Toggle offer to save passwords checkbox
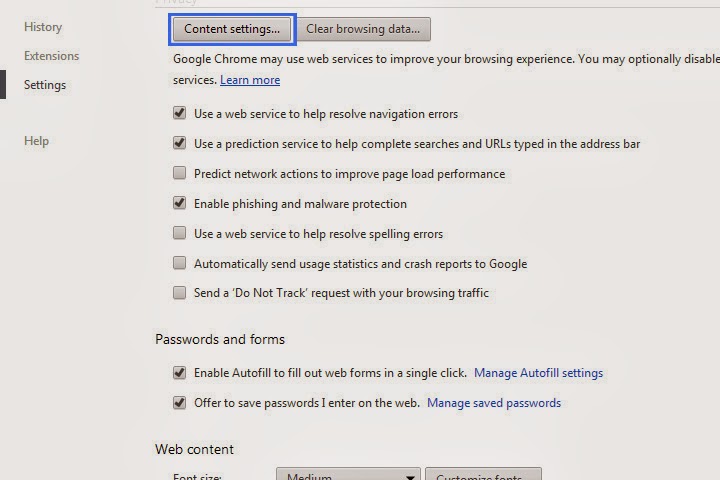The width and height of the screenshot is (720, 480). tap(180, 402)
